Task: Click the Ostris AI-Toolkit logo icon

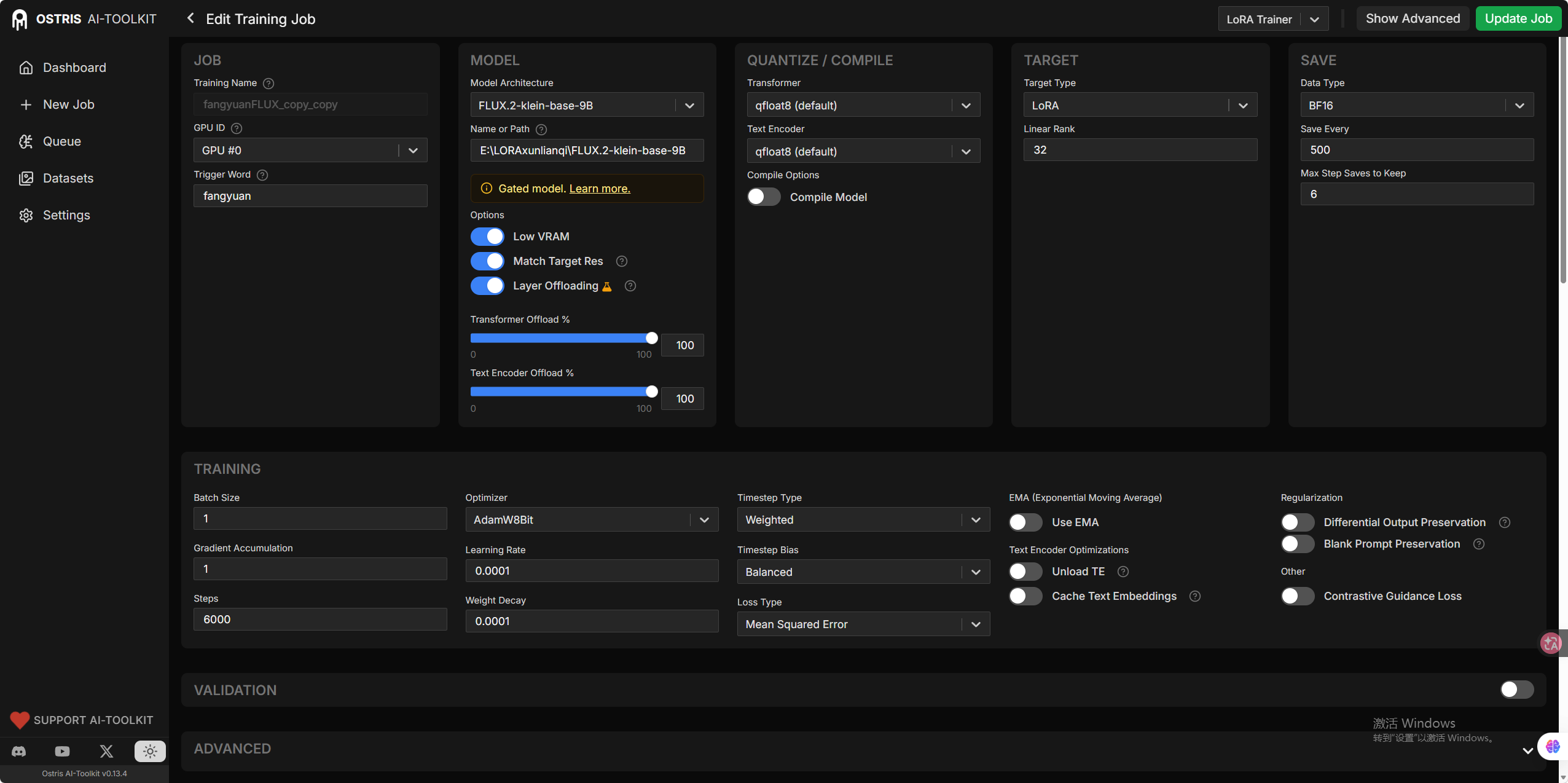Action: point(20,19)
